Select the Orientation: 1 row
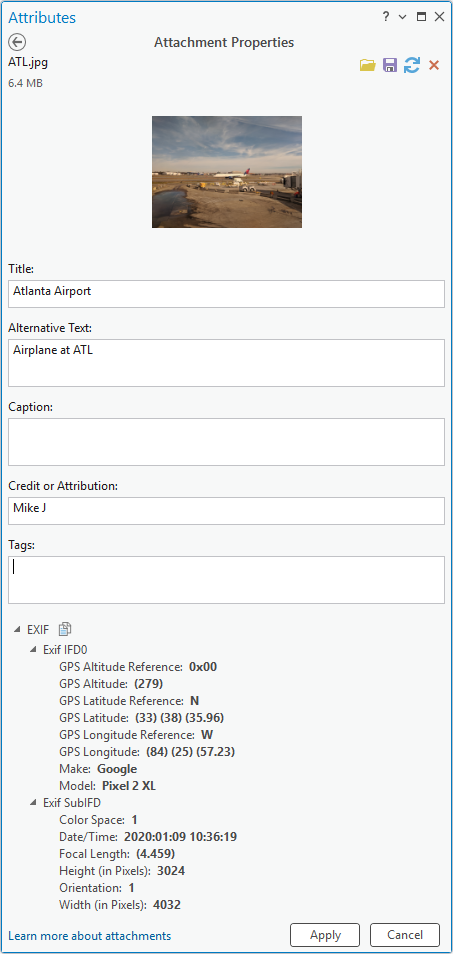 coord(97,888)
